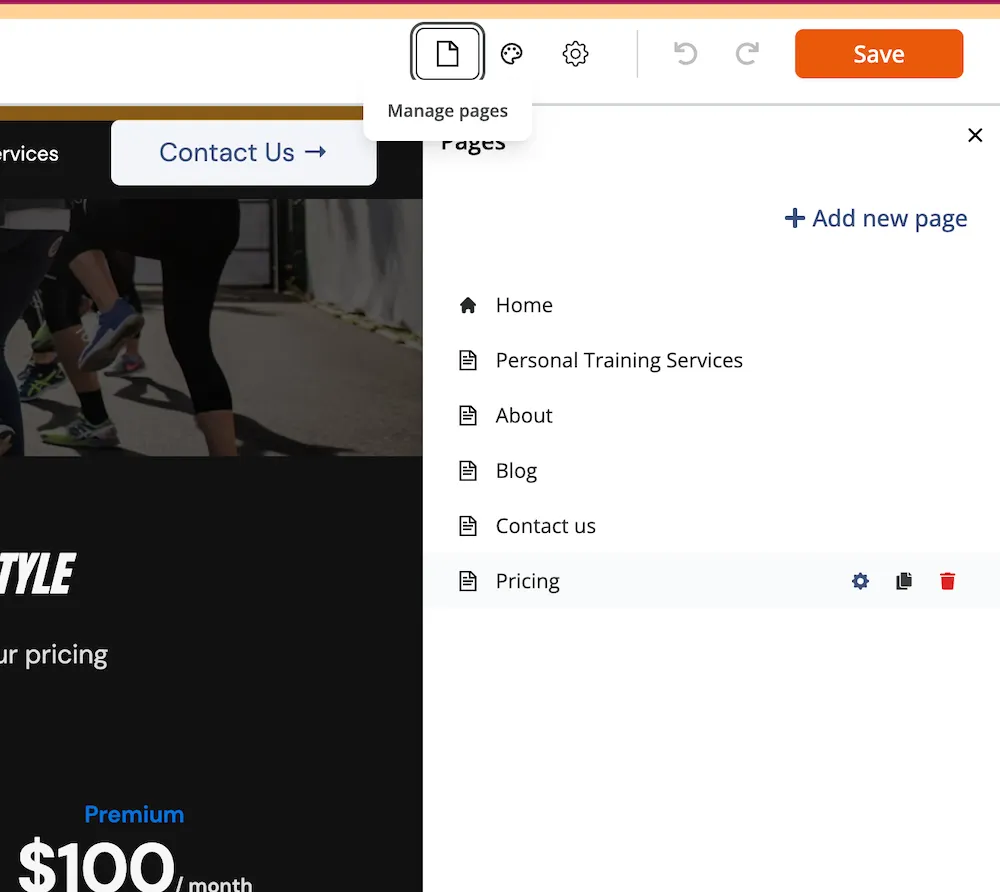Select the About page
This screenshot has height=892, width=1000.
711,416
